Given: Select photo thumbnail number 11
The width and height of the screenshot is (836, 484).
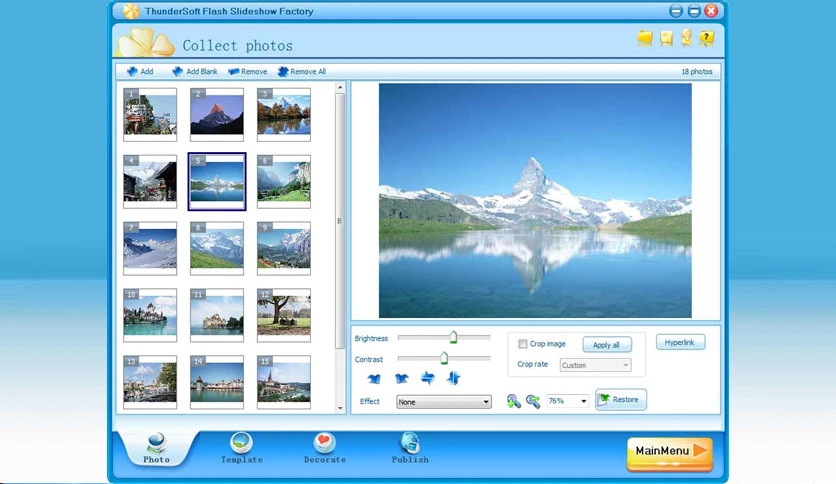Looking at the screenshot, I should [x=217, y=315].
